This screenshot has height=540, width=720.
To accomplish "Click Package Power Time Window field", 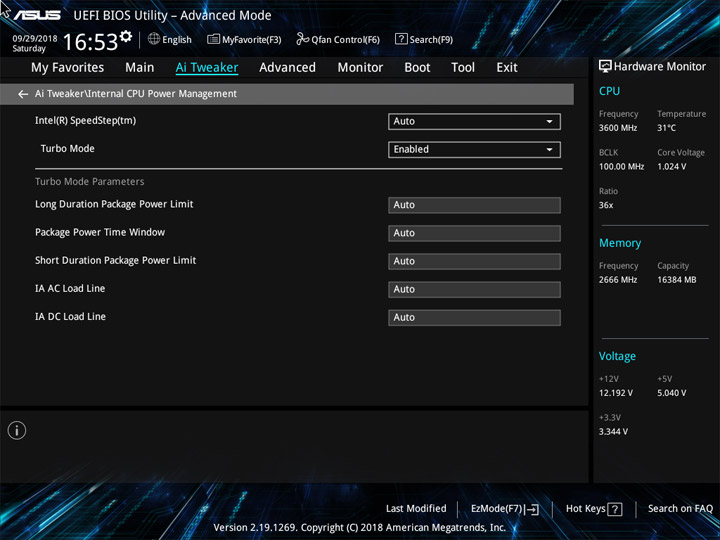I will [474, 233].
